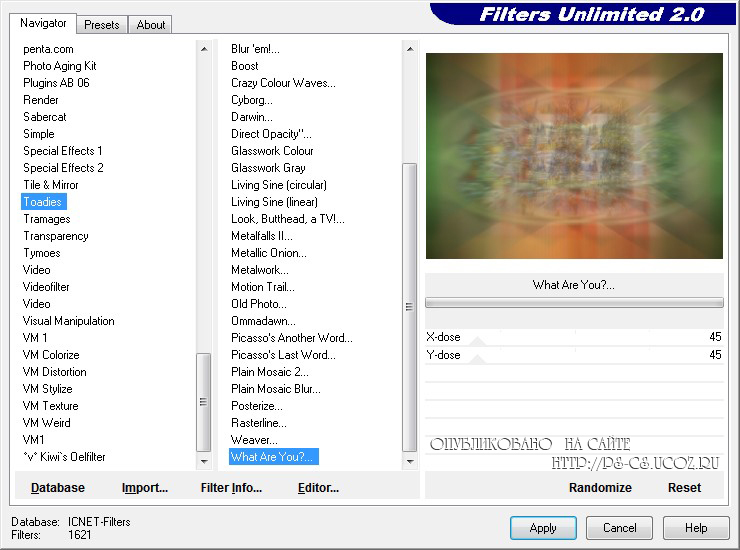Select the Rasterline... filter
The image size is (740, 550).
[x=259, y=423]
